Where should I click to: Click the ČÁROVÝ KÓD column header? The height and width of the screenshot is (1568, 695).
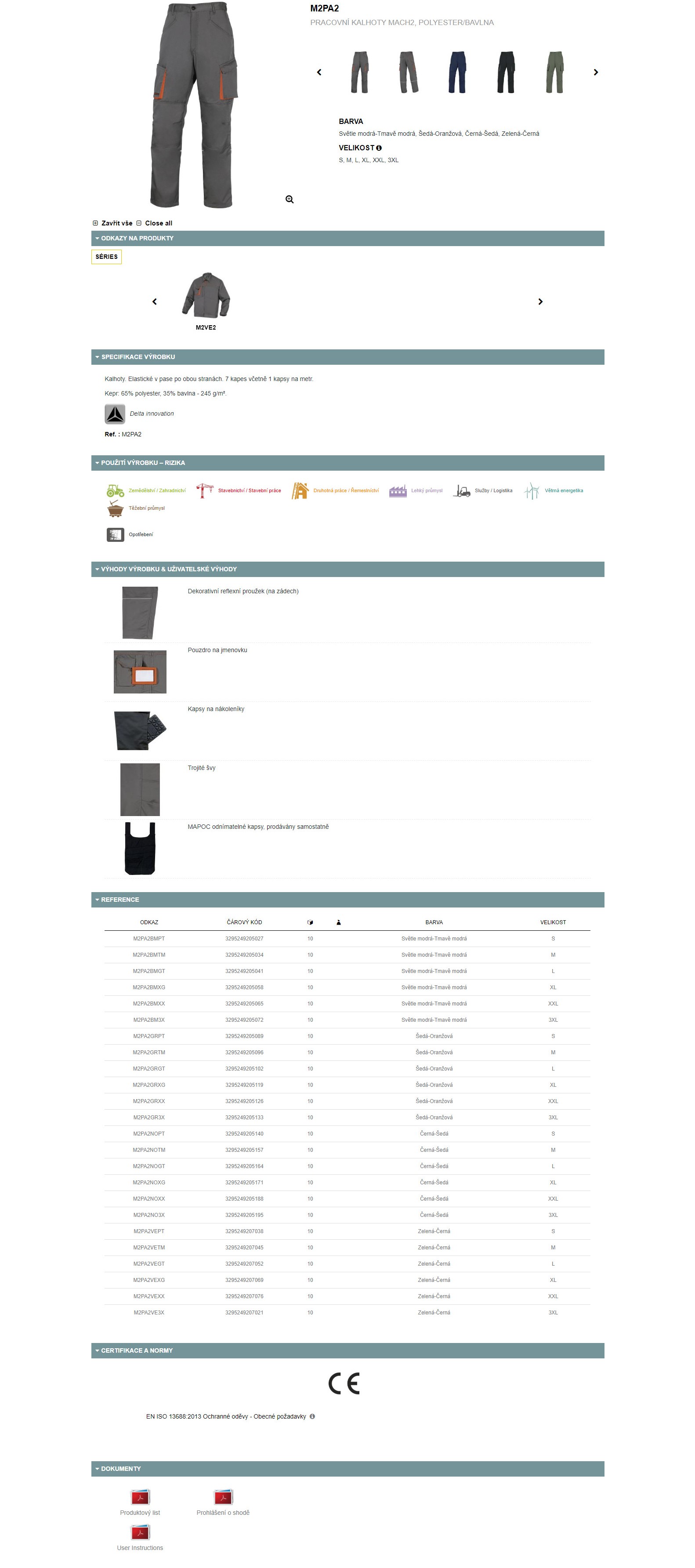[245, 922]
